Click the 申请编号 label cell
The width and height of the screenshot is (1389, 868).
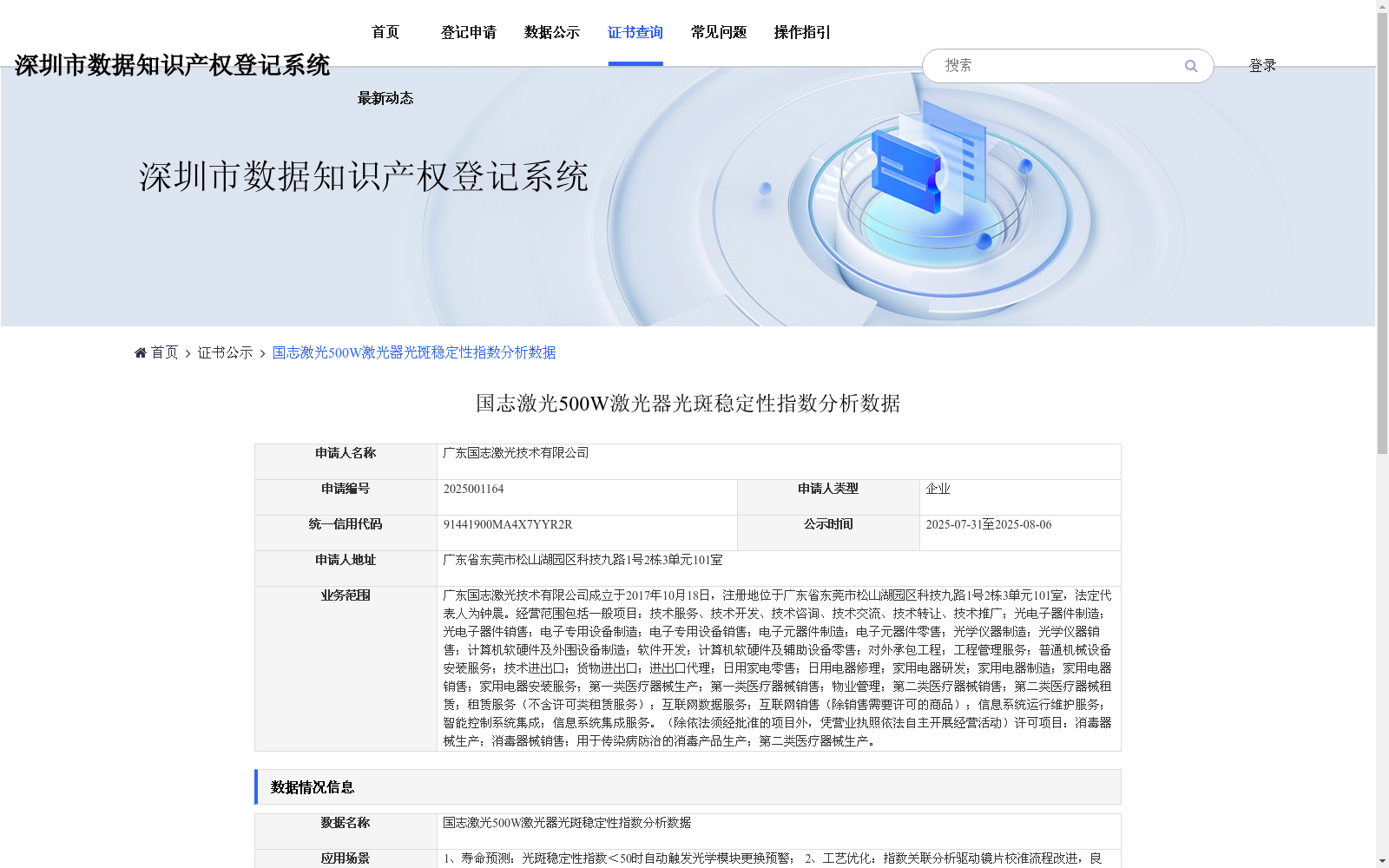346,497
